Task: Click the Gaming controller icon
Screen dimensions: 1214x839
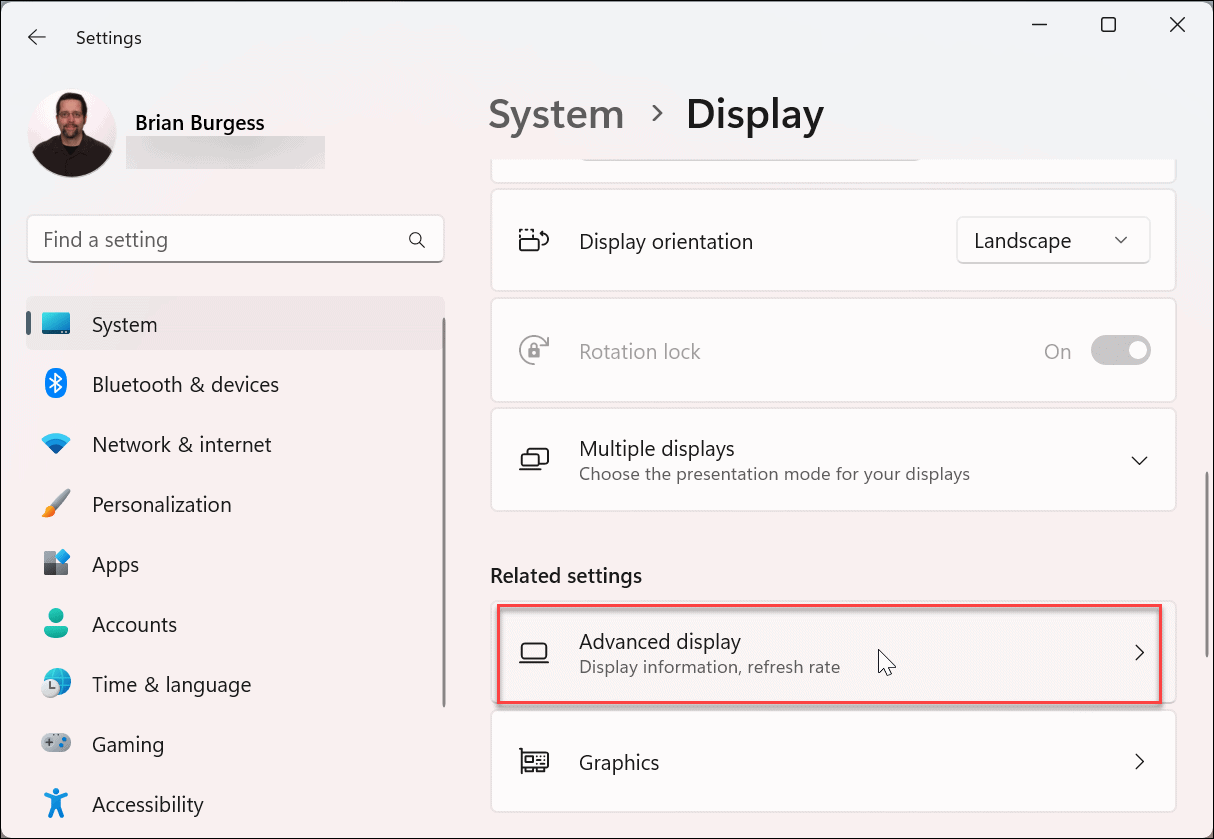Action: point(55,743)
